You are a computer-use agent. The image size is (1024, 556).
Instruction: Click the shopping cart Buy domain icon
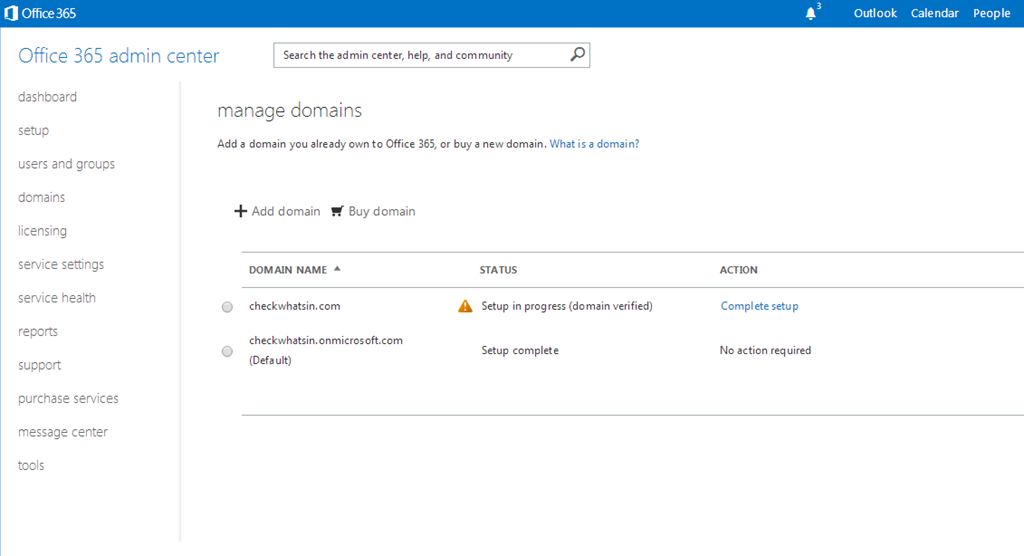point(337,211)
